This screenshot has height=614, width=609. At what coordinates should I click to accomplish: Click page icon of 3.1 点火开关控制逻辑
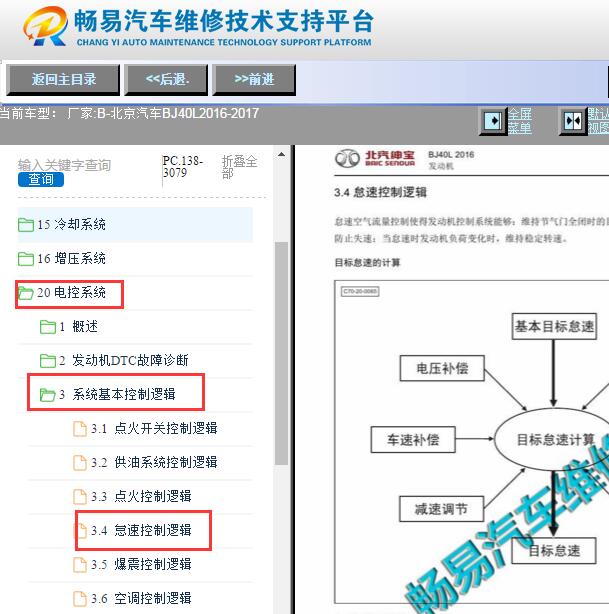point(80,428)
